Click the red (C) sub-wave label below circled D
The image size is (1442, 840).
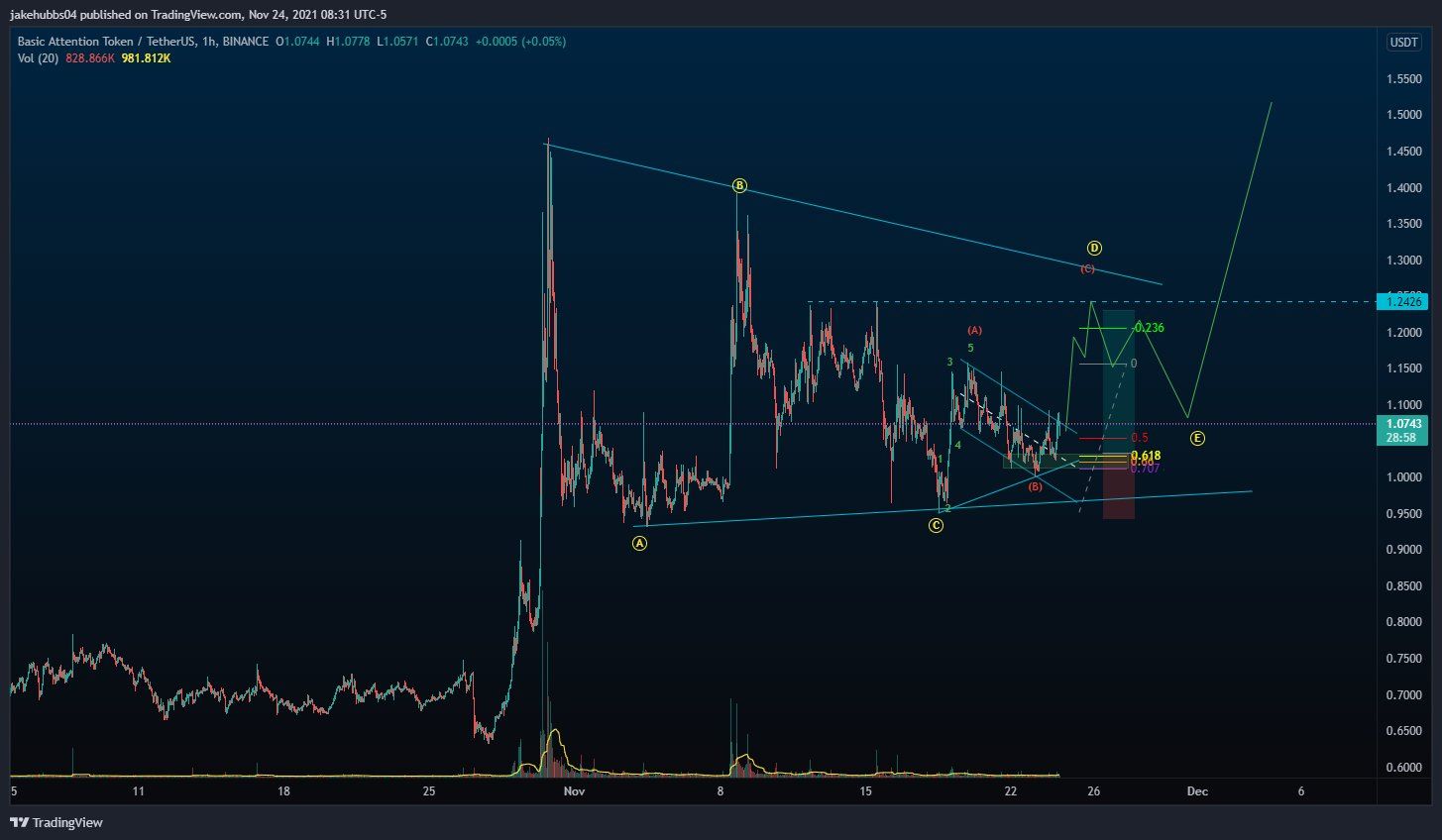click(1087, 268)
